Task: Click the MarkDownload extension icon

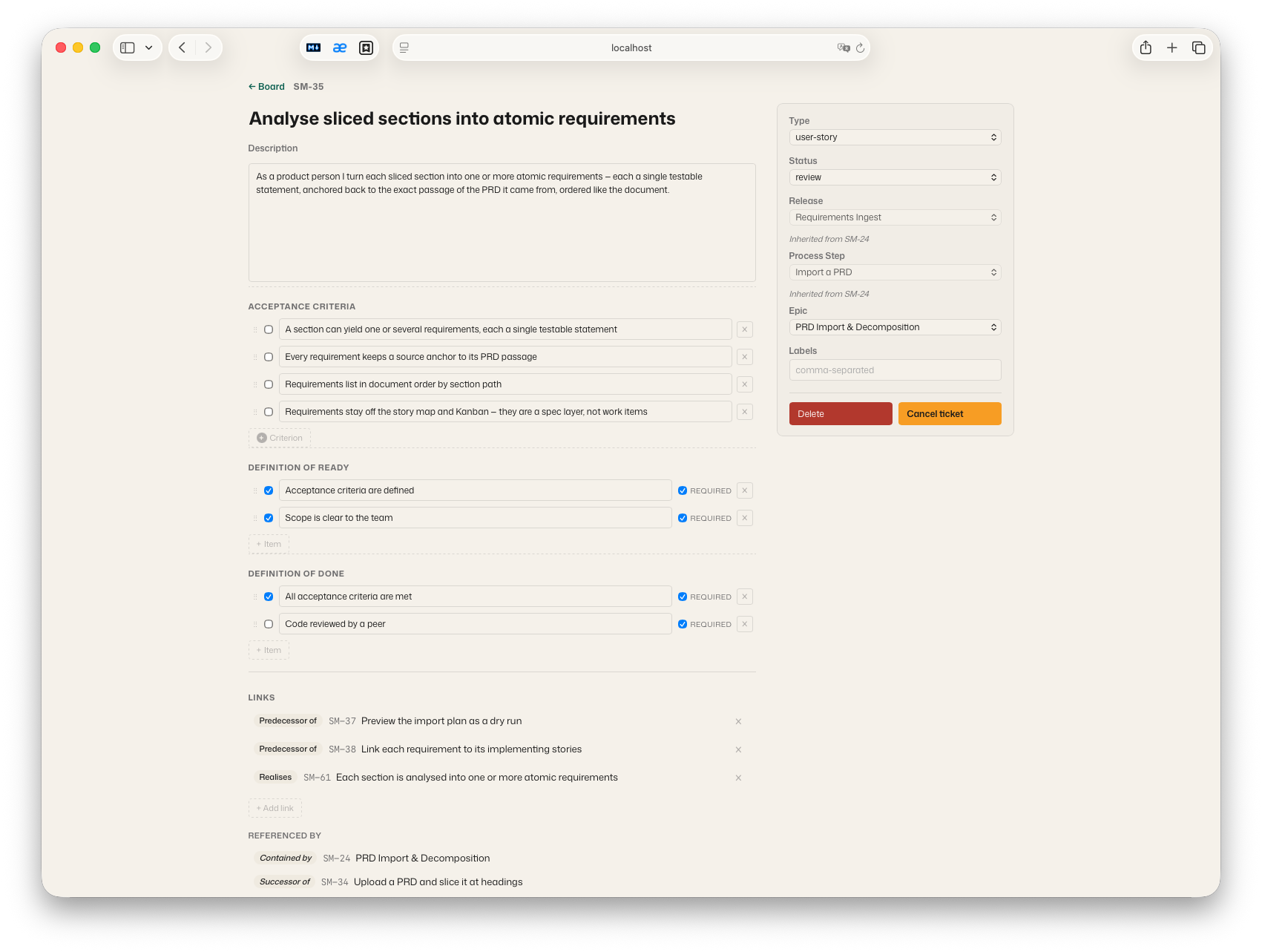Action: 314,47
